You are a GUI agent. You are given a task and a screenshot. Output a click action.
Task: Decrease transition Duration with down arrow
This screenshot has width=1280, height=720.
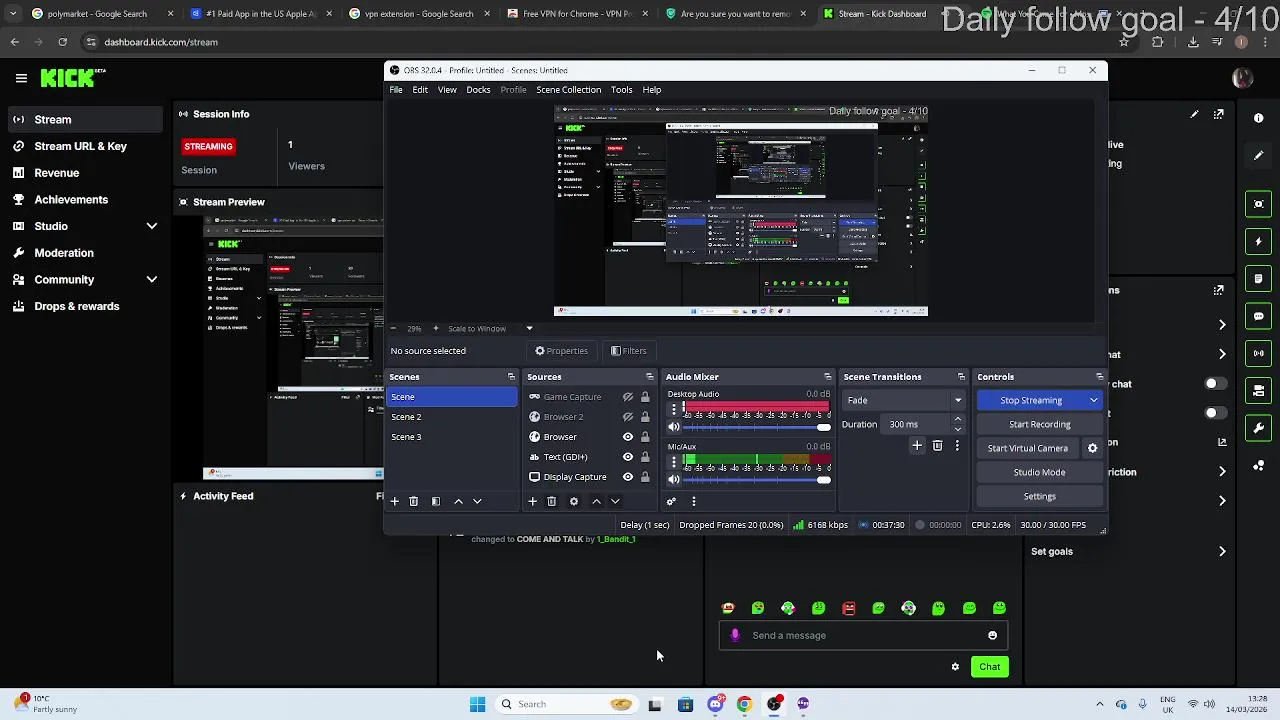pos(958,429)
